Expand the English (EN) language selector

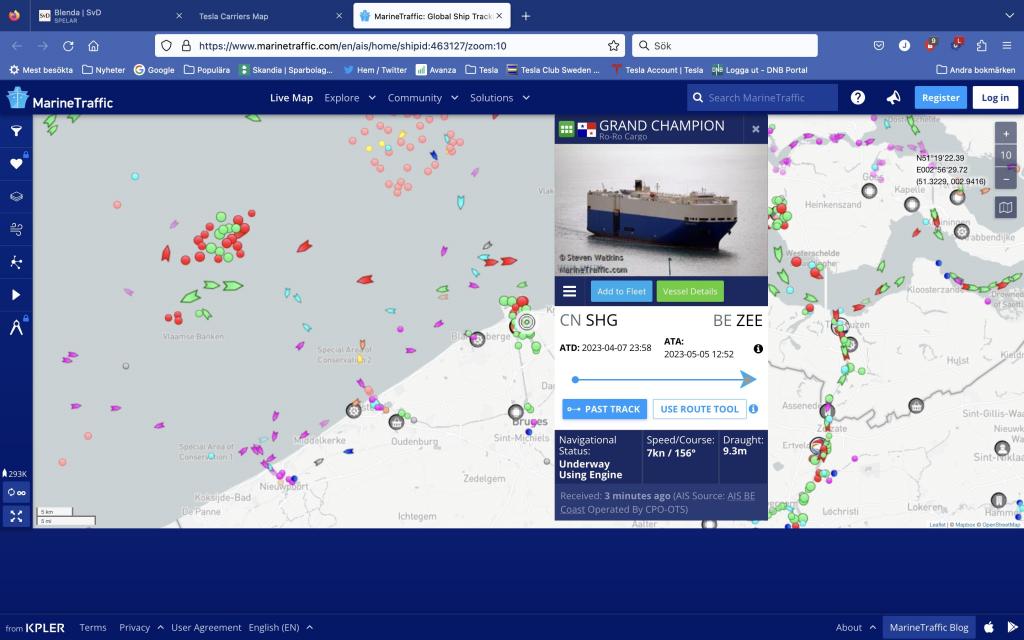pos(280,628)
